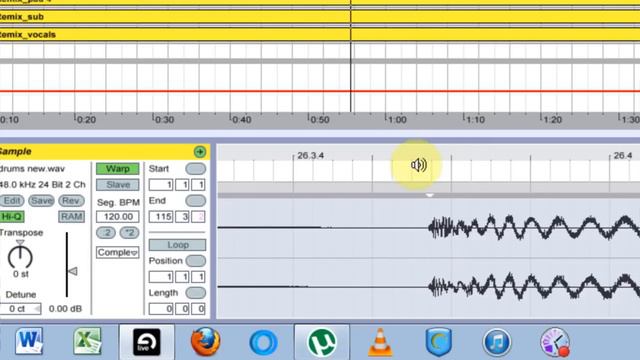
Task: Open the Complex warp mode dropdown
Action: point(118,253)
